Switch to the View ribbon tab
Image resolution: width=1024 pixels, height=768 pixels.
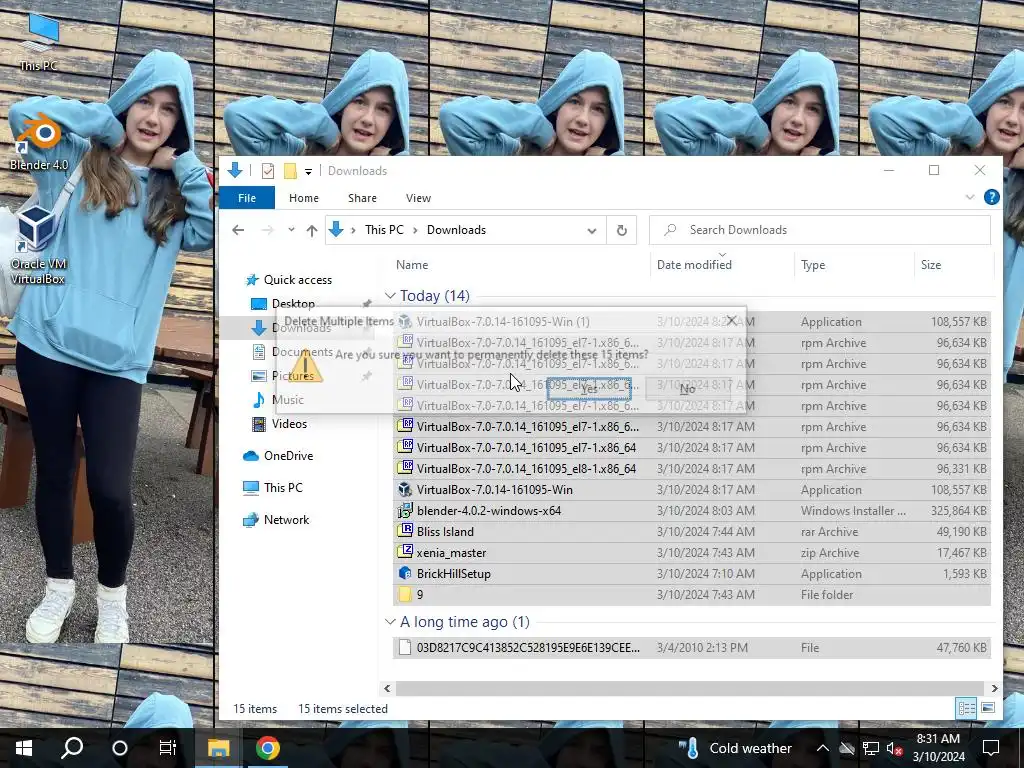point(418,198)
